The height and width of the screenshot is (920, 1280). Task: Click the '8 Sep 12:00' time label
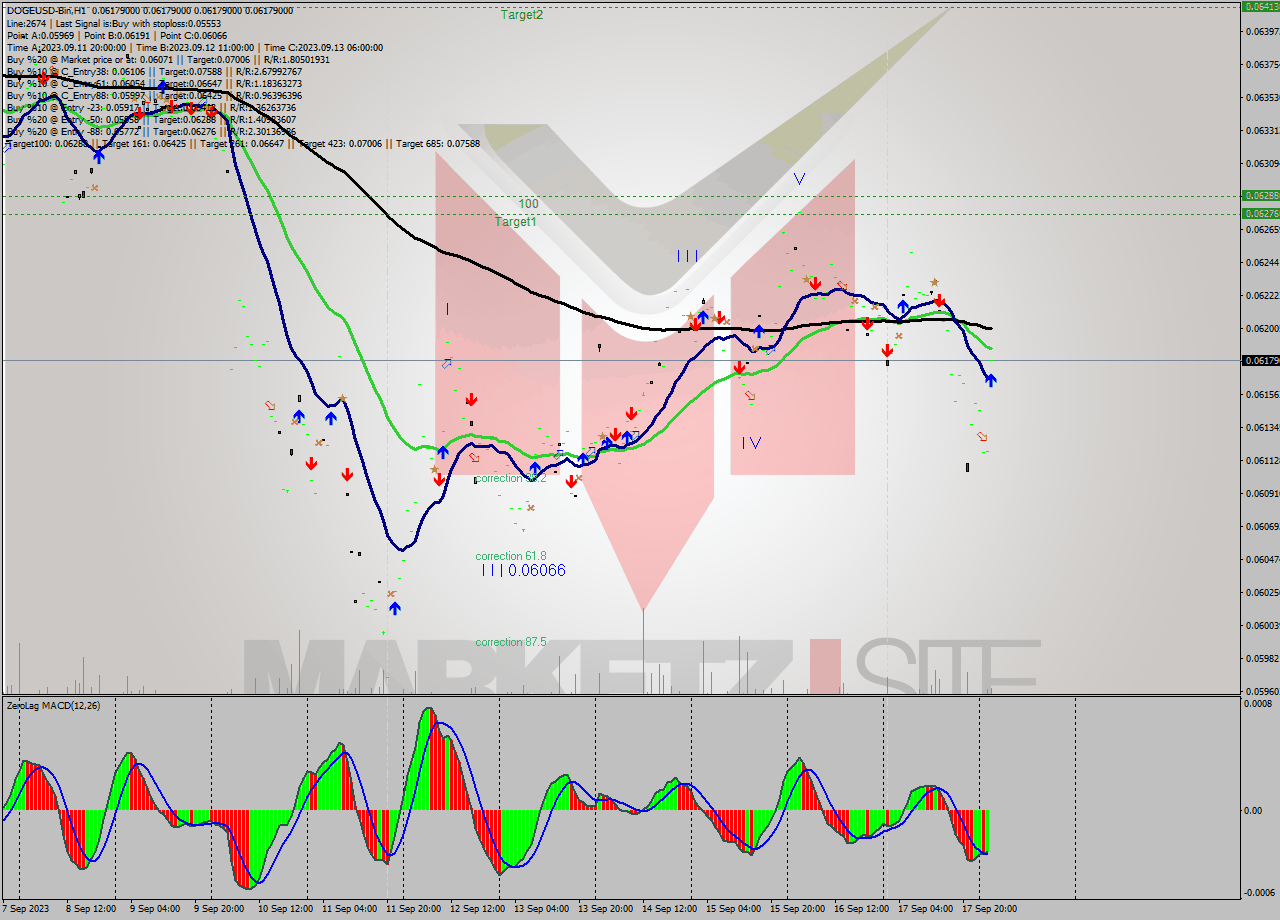tap(91, 909)
